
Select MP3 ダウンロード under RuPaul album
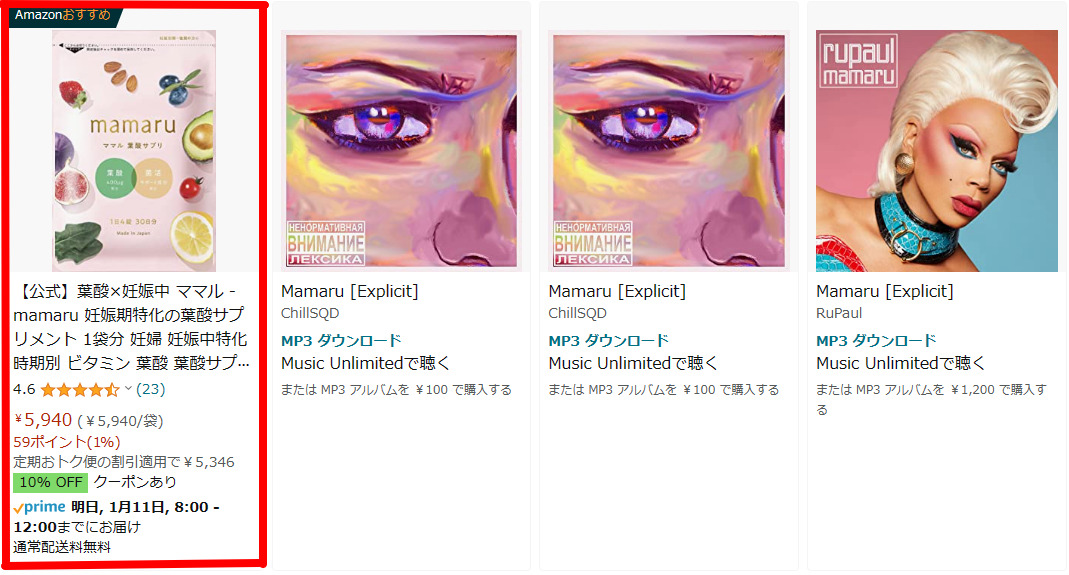click(876, 340)
